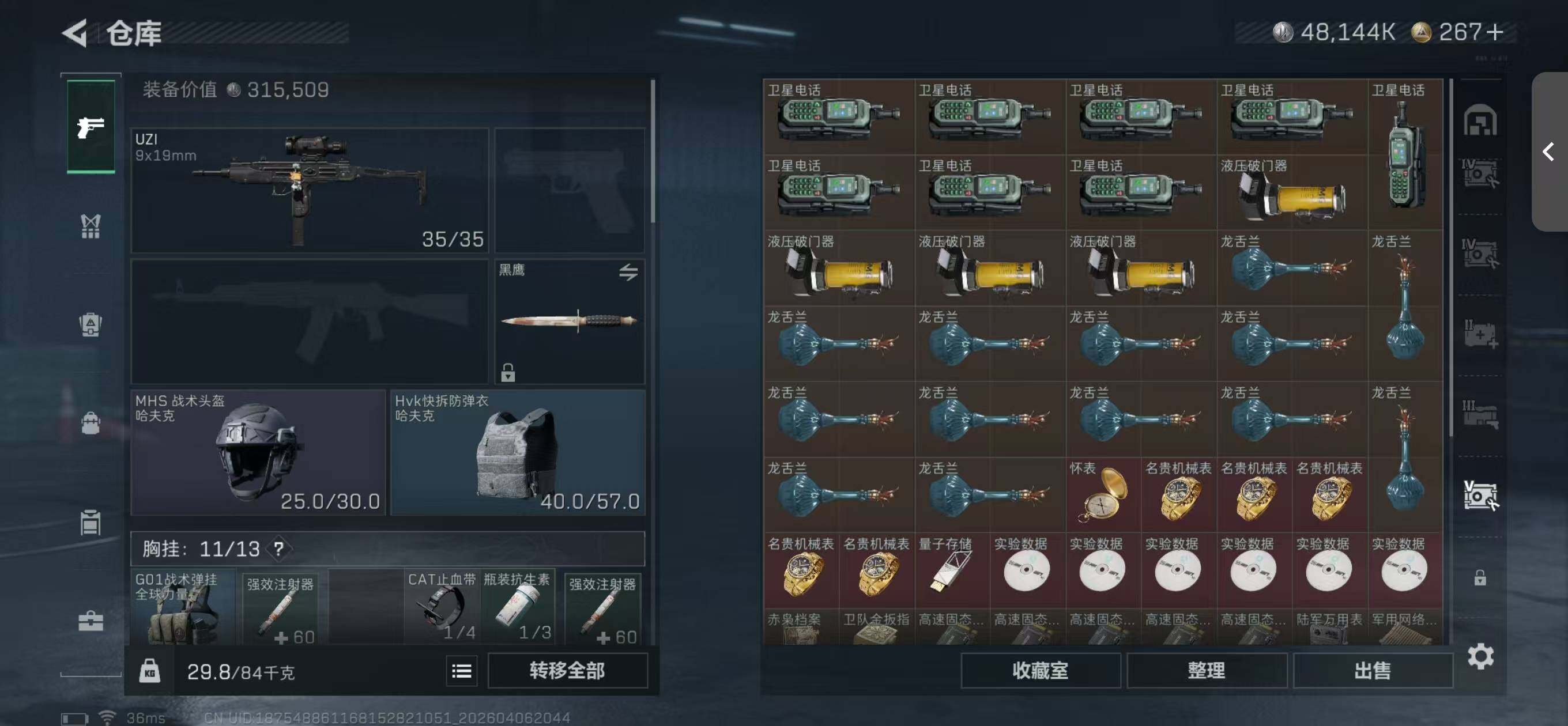The height and width of the screenshot is (726, 1568).
Task: Expand the side panel with the chevron arrow
Action: click(1548, 152)
